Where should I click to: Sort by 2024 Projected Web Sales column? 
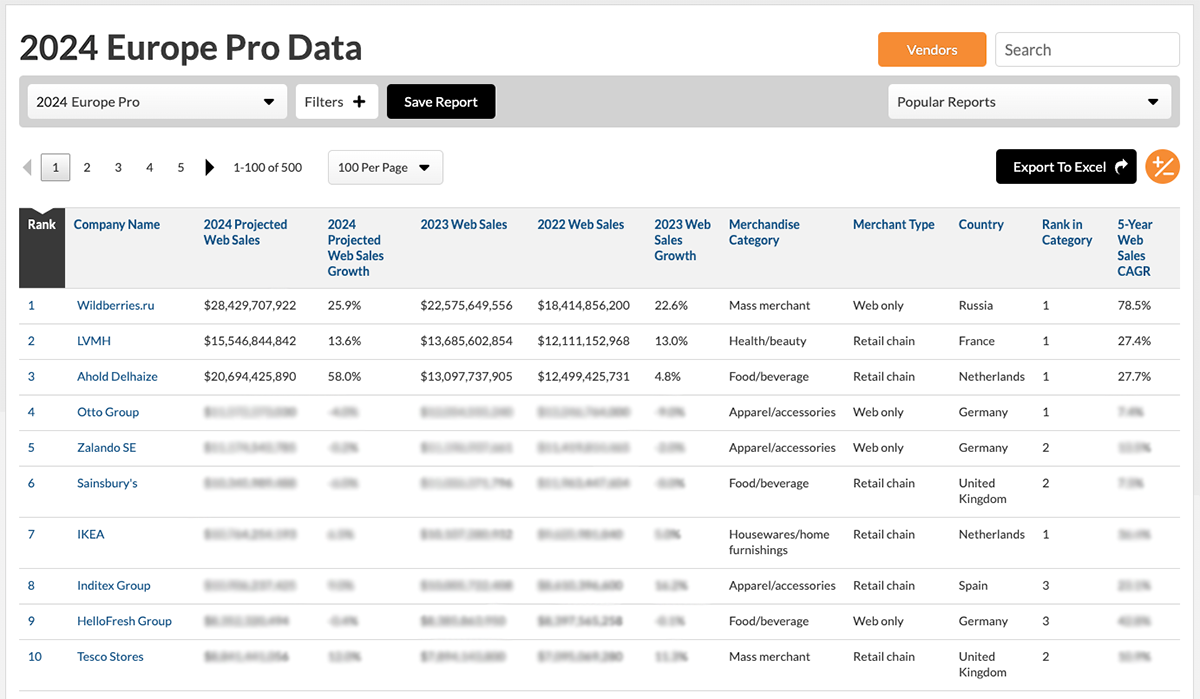[245, 232]
